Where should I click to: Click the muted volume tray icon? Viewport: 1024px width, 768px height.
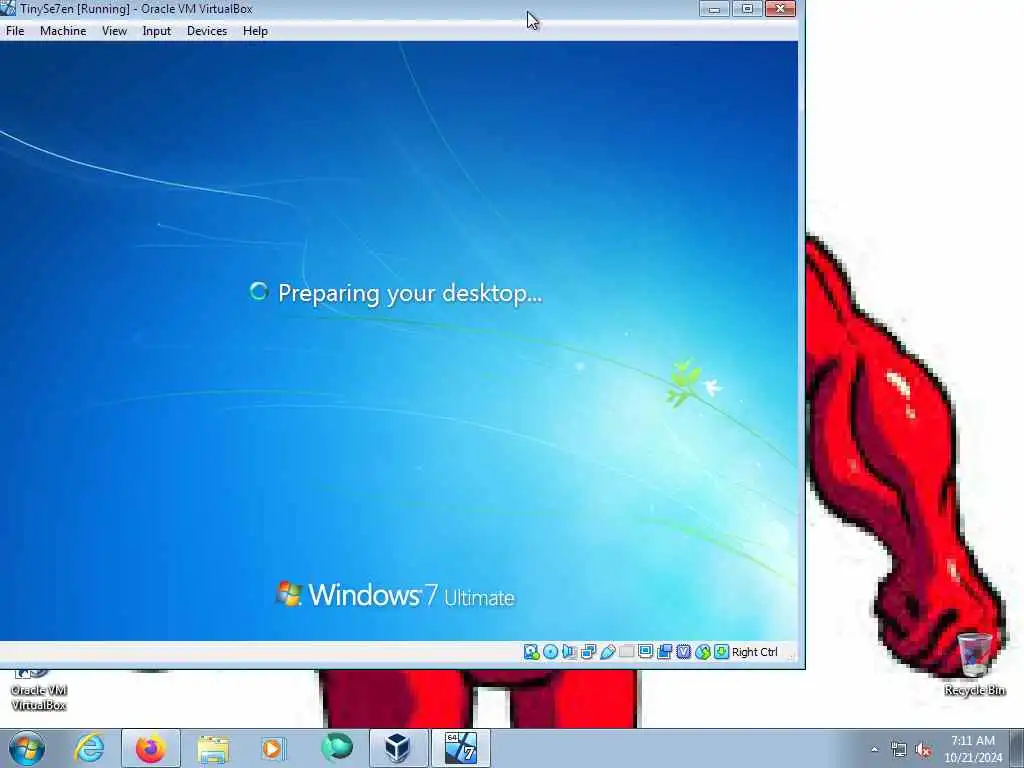923,750
